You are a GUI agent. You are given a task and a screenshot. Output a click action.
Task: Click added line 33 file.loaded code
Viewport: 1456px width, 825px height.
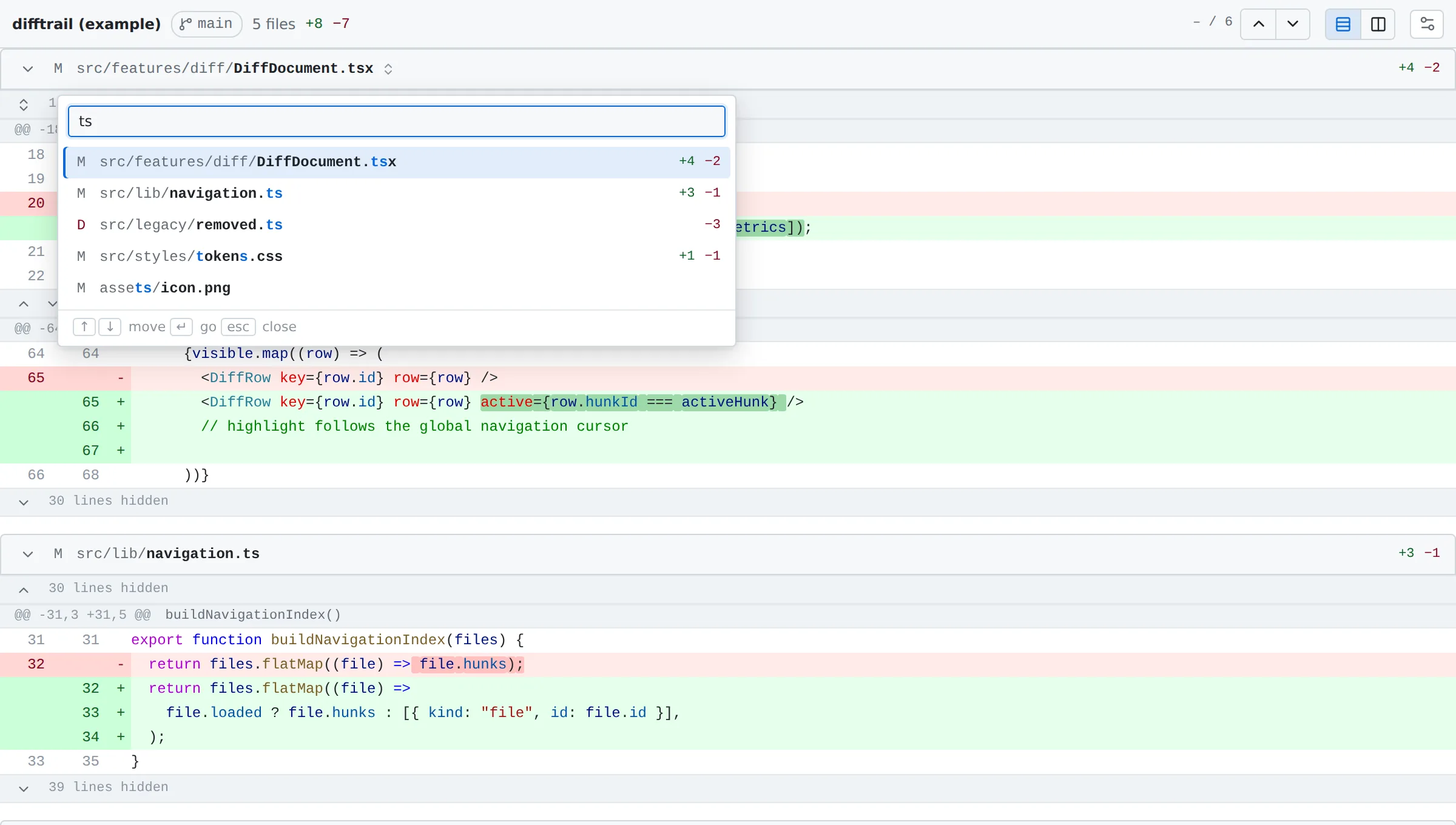(423, 713)
